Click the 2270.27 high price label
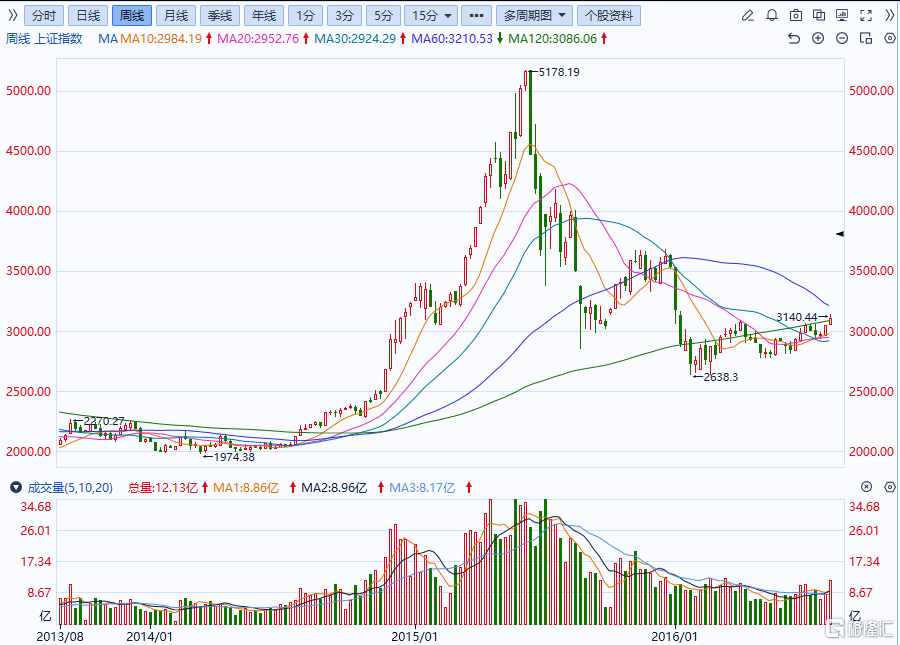This screenshot has width=900, height=645. pos(104,421)
